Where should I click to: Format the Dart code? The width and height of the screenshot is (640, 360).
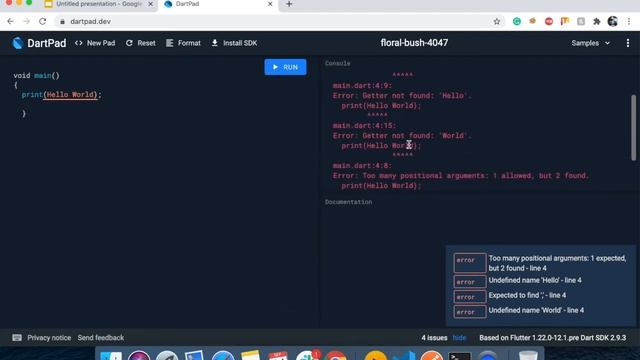pos(183,43)
